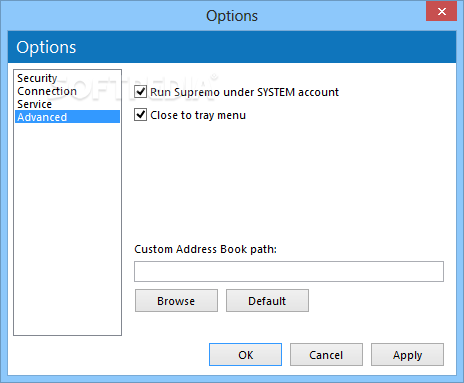This screenshot has height=383, width=464.
Task: Select the Security category in the list
Action: [x=37, y=78]
